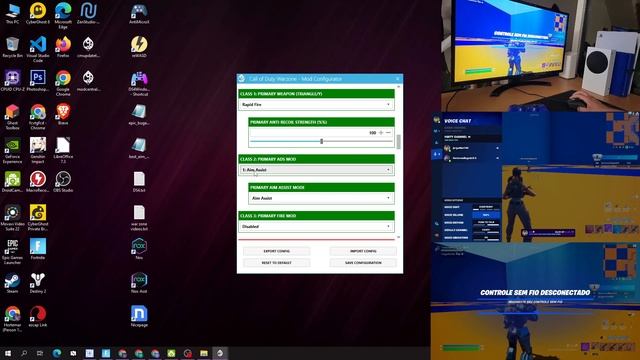The image size is (640, 360).
Task: Open CyberGhost 8 desktop icon
Action: 38,13
